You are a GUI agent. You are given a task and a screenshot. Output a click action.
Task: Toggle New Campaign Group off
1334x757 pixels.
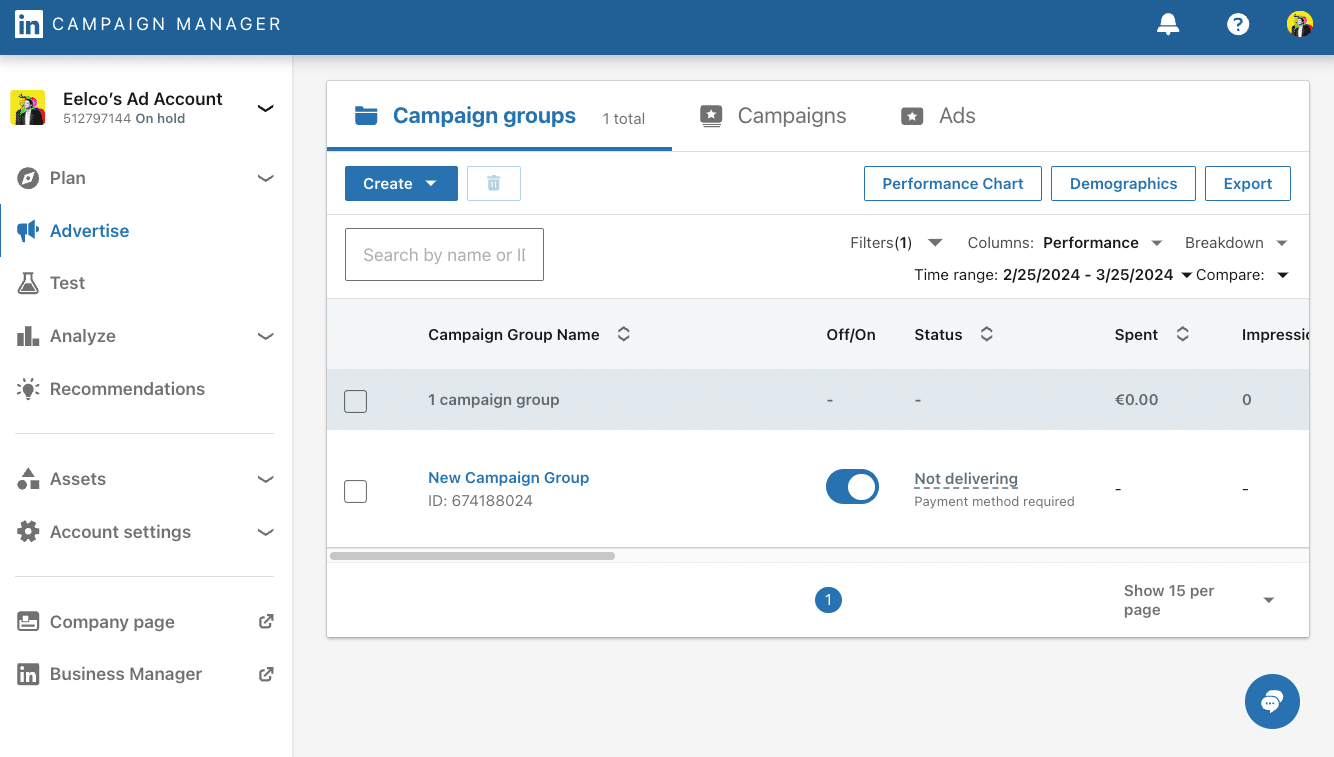pyautogui.click(x=852, y=487)
